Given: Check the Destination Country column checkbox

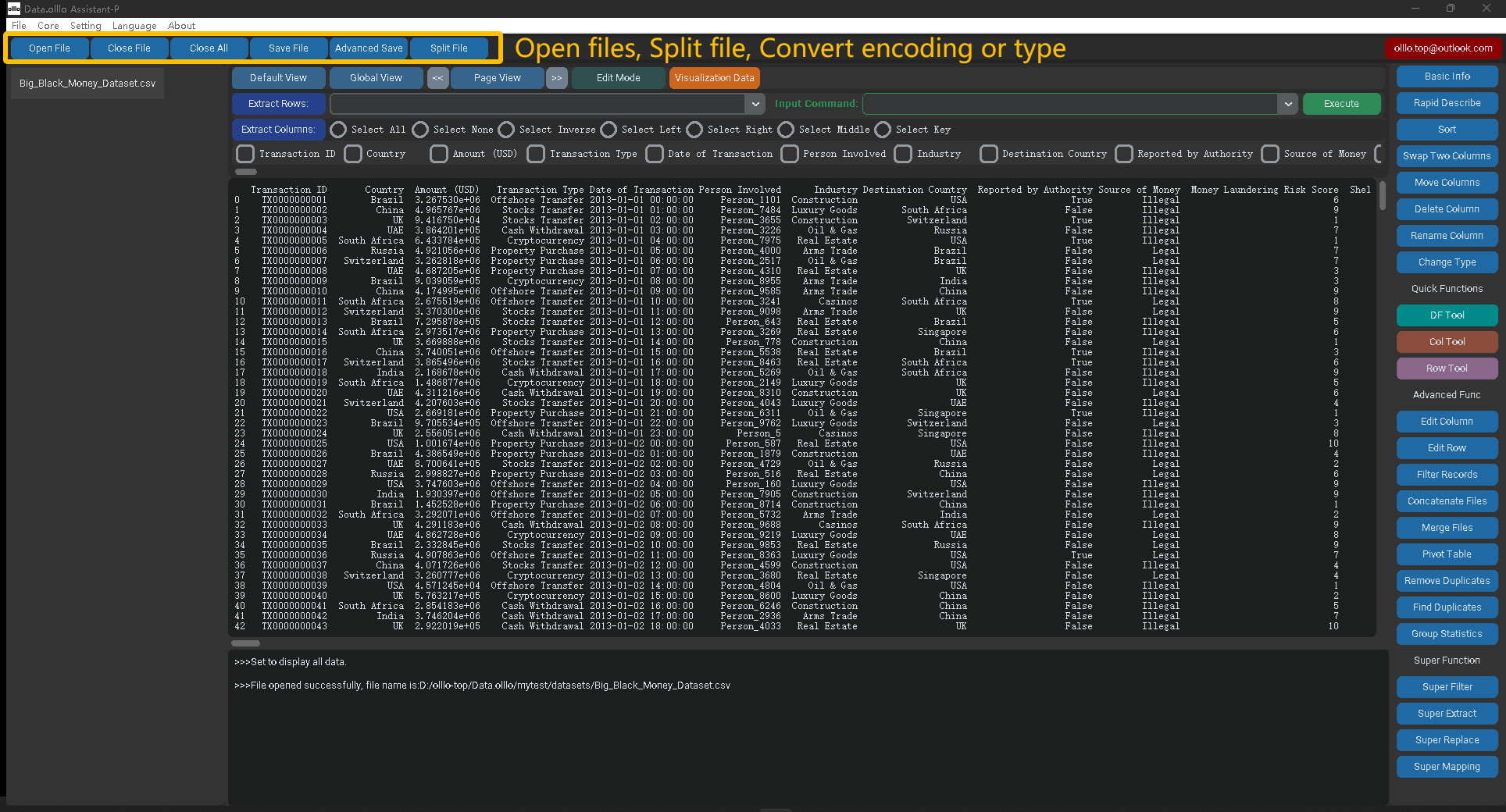Looking at the screenshot, I should [989, 154].
